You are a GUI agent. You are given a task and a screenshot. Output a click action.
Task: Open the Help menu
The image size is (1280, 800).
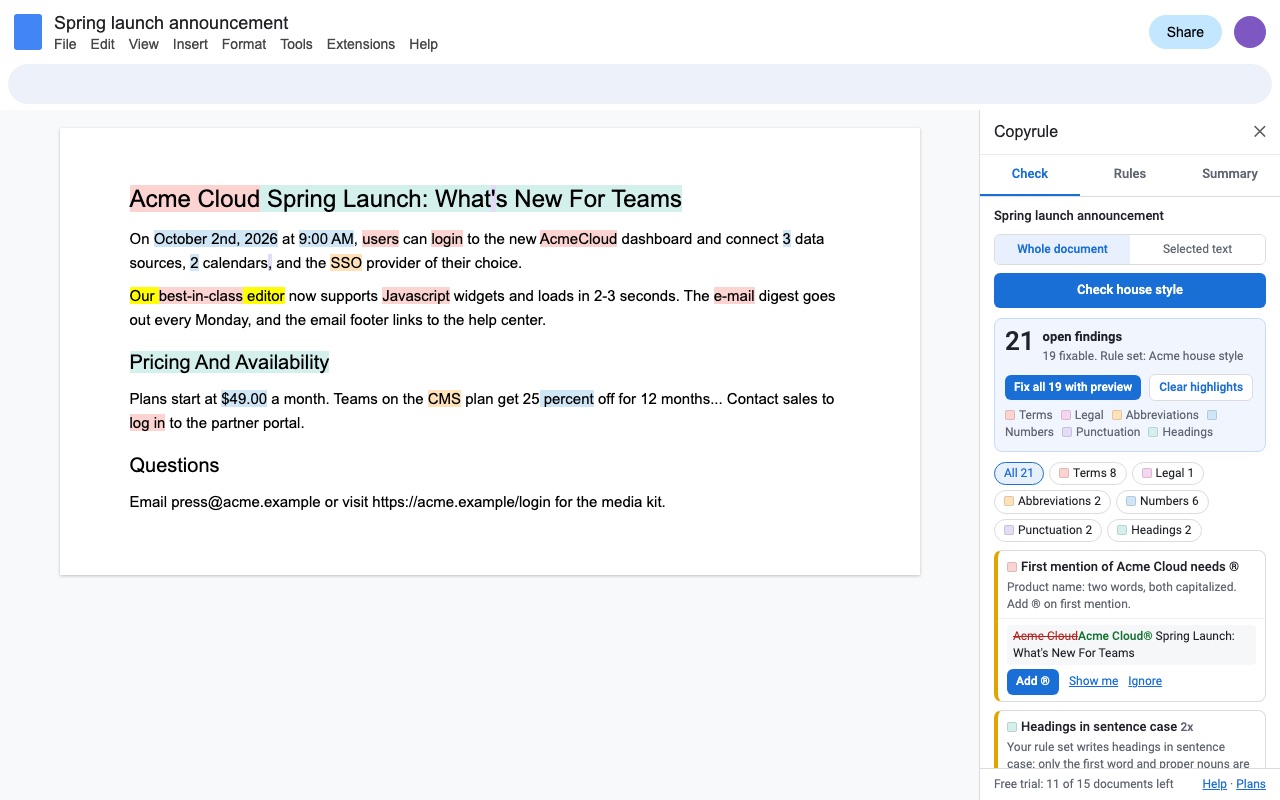coord(423,44)
